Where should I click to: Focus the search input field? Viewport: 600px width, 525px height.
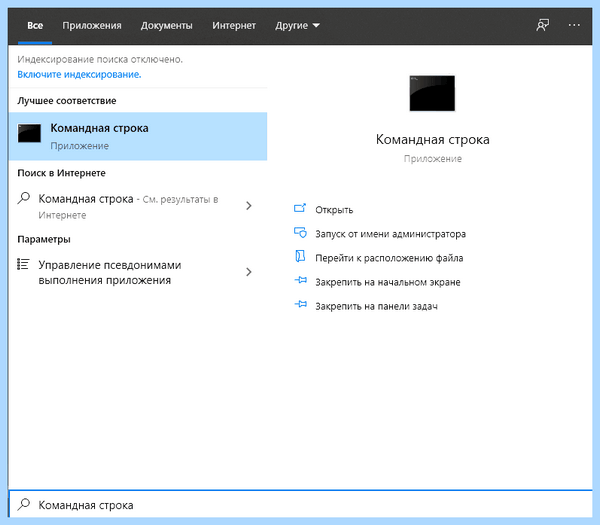click(x=300, y=504)
